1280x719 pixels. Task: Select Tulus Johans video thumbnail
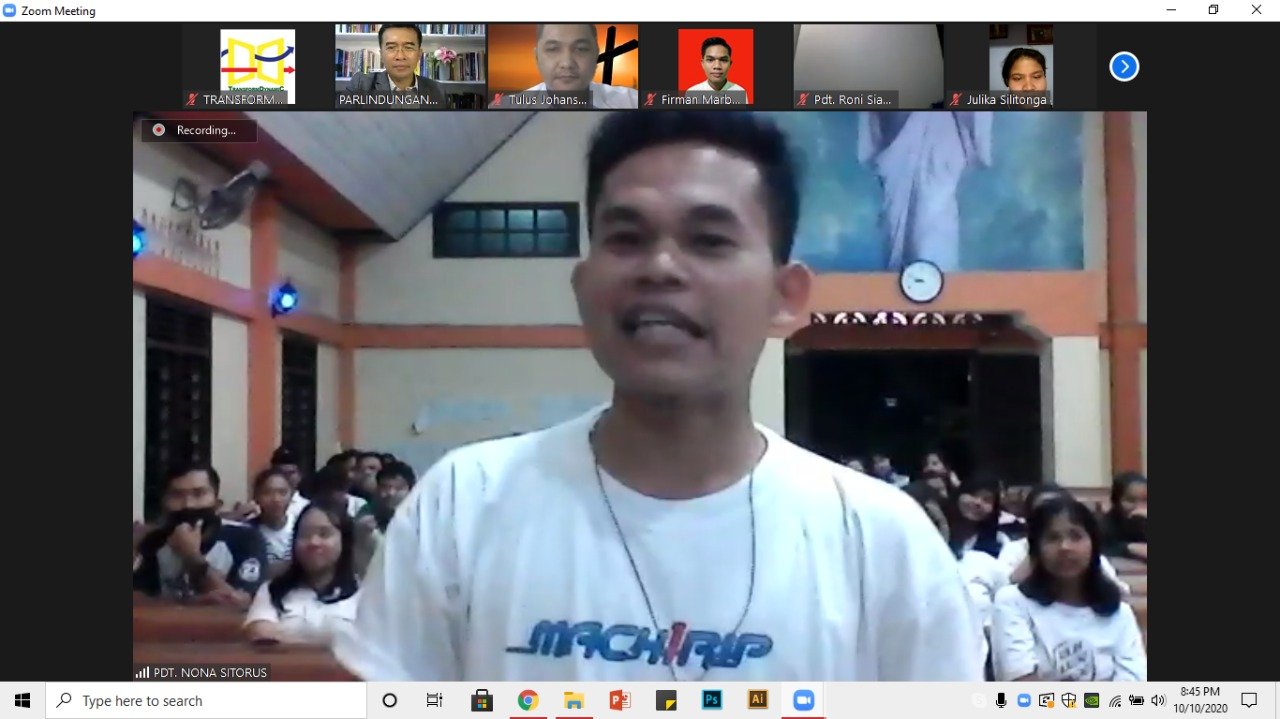(x=563, y=67)
